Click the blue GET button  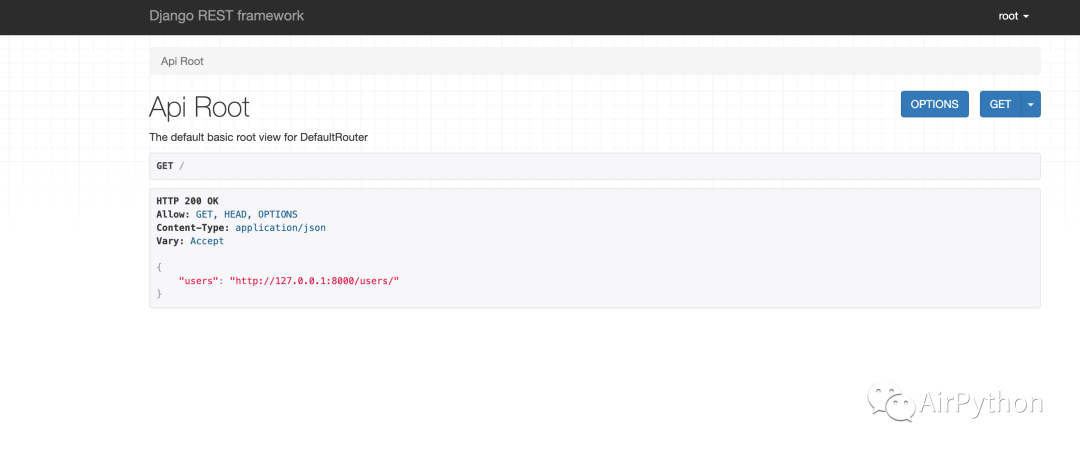1000,104
